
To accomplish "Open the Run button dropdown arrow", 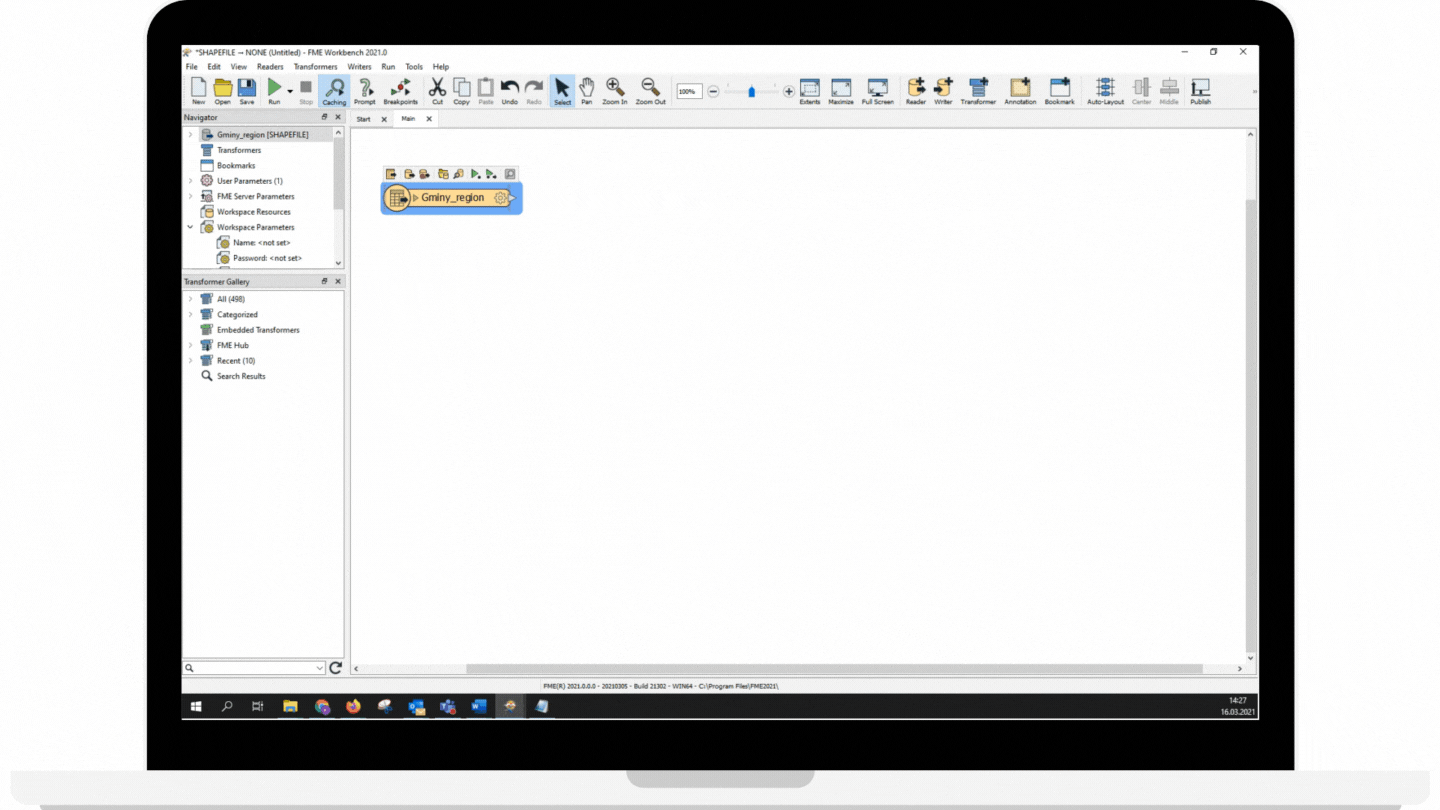I will click(x=290, y=91).
